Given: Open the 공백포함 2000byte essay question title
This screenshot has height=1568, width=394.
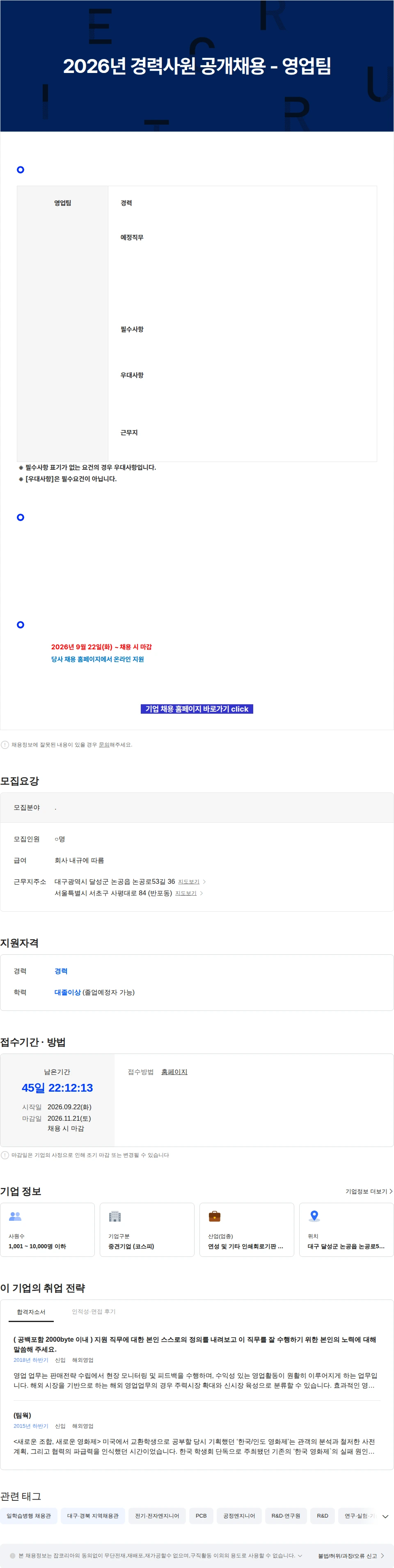Looking at the screenshot, I should click(195, 1344).
